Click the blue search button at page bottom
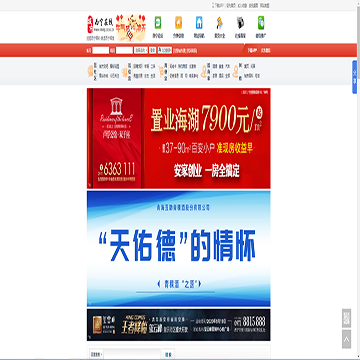Screen dimensions: 360x360 [168, 354]
